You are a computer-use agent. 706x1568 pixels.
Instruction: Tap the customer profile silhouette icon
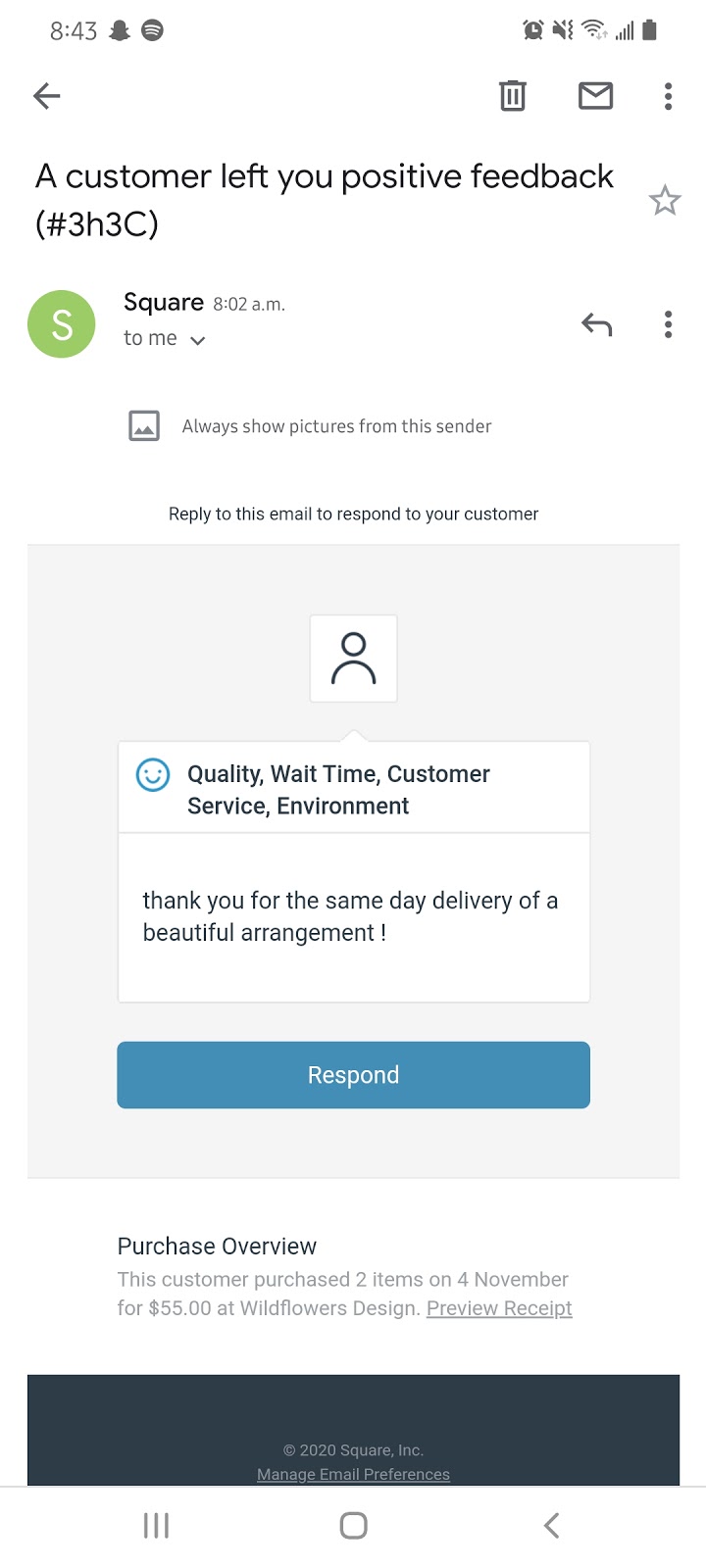tap(353, 659)
